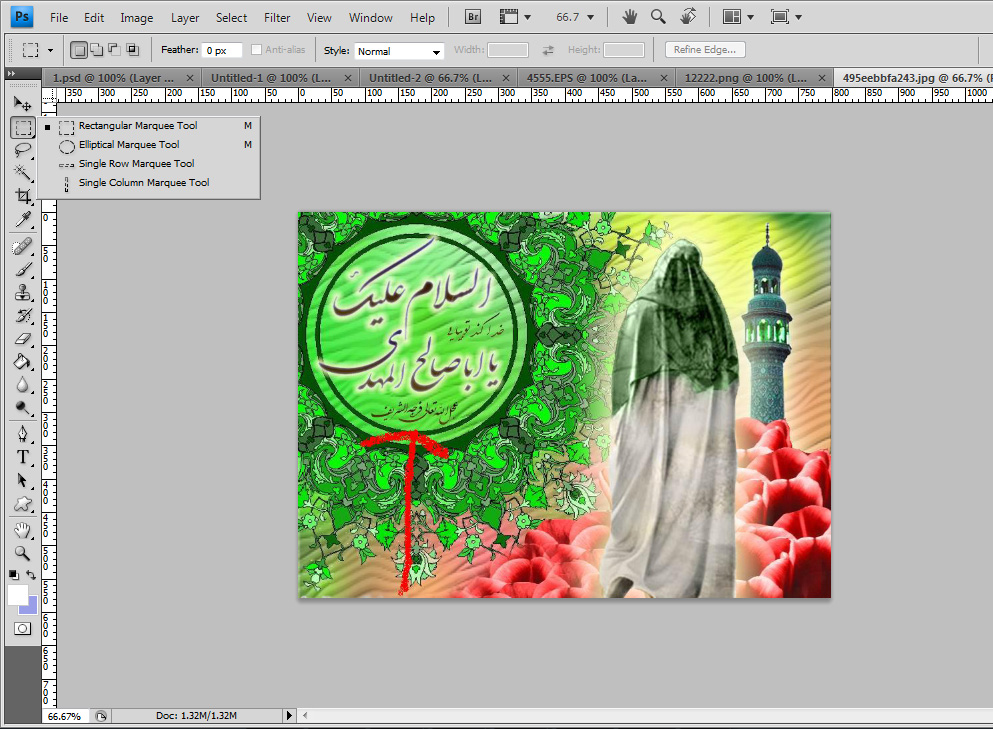Select the Paint Bucket tool

(x=23, y=362)
